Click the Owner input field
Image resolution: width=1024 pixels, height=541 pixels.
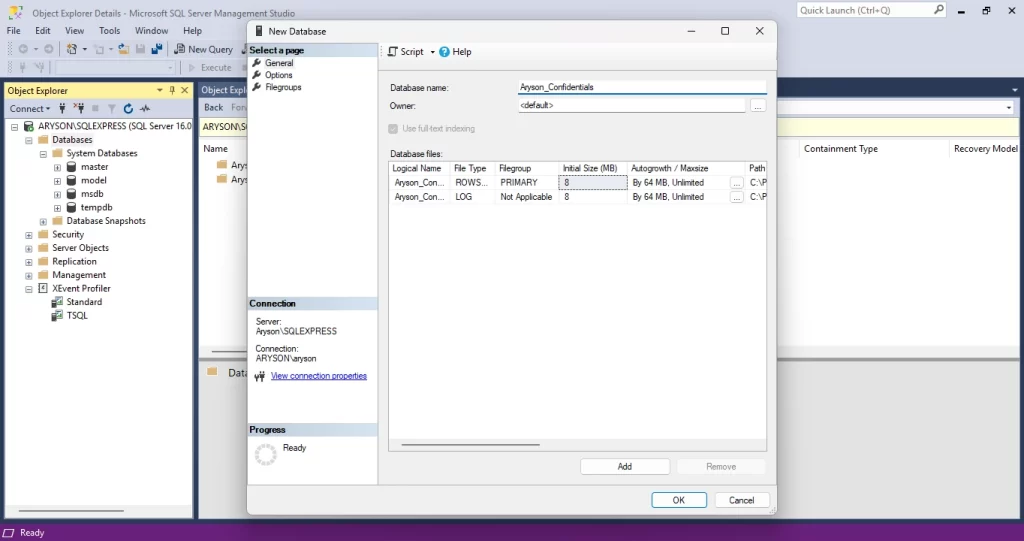click(632, 105)
